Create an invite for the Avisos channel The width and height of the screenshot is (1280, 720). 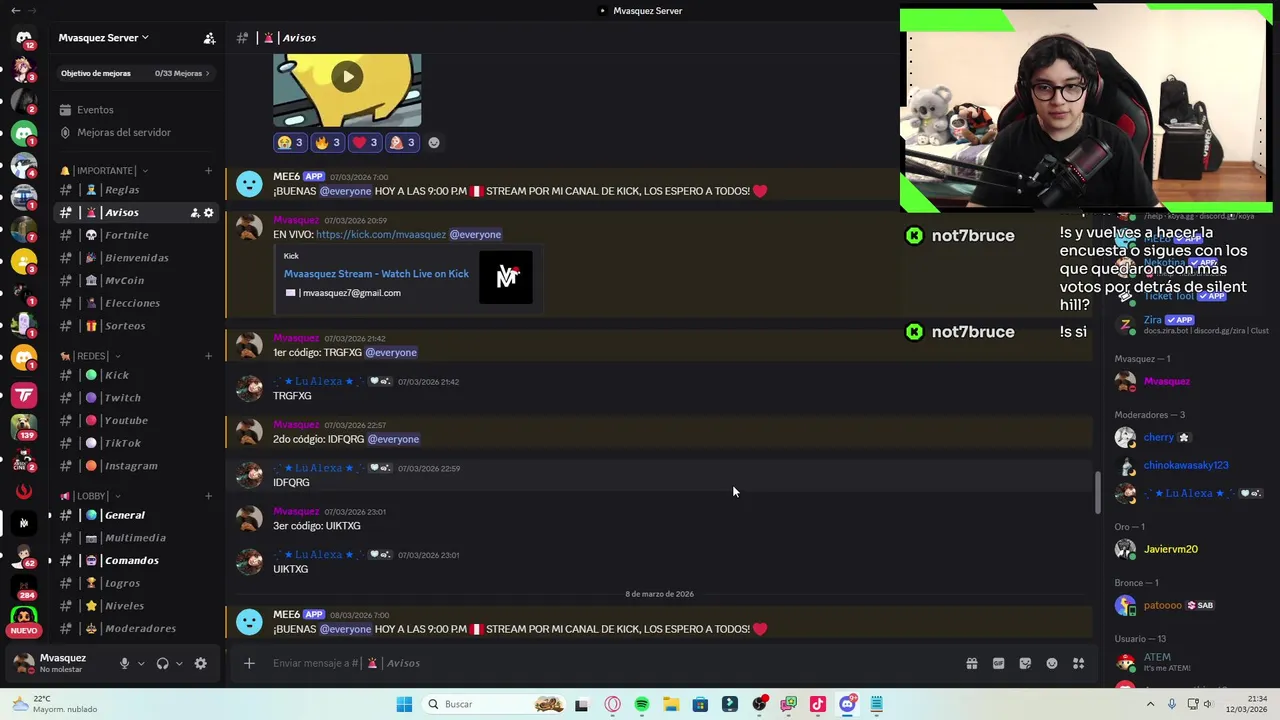pos(195,213)
